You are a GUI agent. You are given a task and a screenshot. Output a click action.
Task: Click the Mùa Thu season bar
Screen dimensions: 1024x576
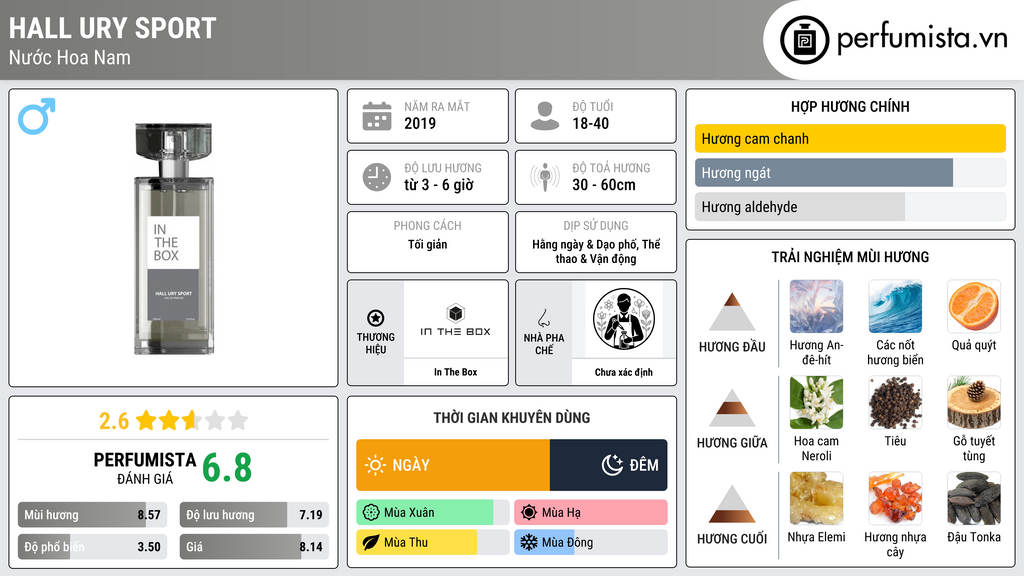tap(433, 542)
